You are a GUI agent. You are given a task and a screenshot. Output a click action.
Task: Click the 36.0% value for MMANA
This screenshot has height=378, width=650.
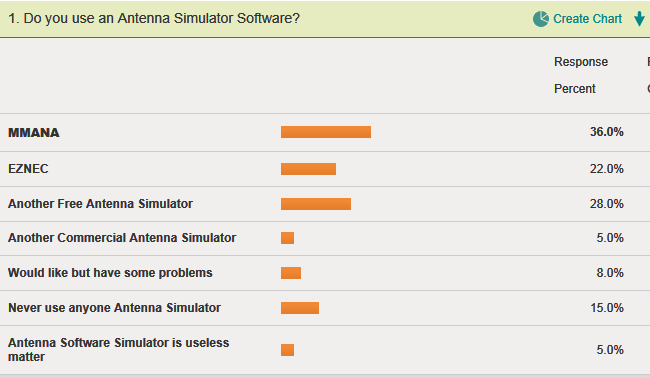tap(606, 132)
